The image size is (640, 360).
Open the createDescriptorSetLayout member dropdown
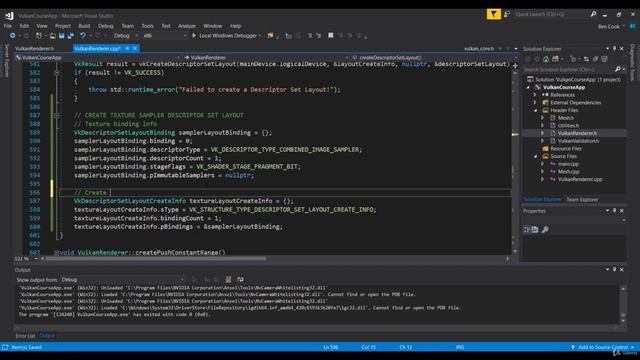click(x=433, y=58)
